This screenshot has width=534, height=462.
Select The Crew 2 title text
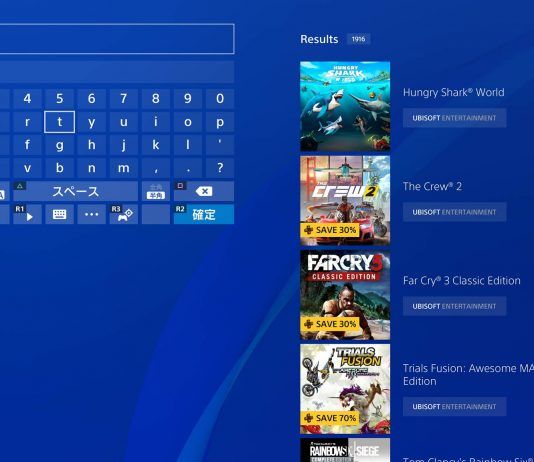click(432, 186)
